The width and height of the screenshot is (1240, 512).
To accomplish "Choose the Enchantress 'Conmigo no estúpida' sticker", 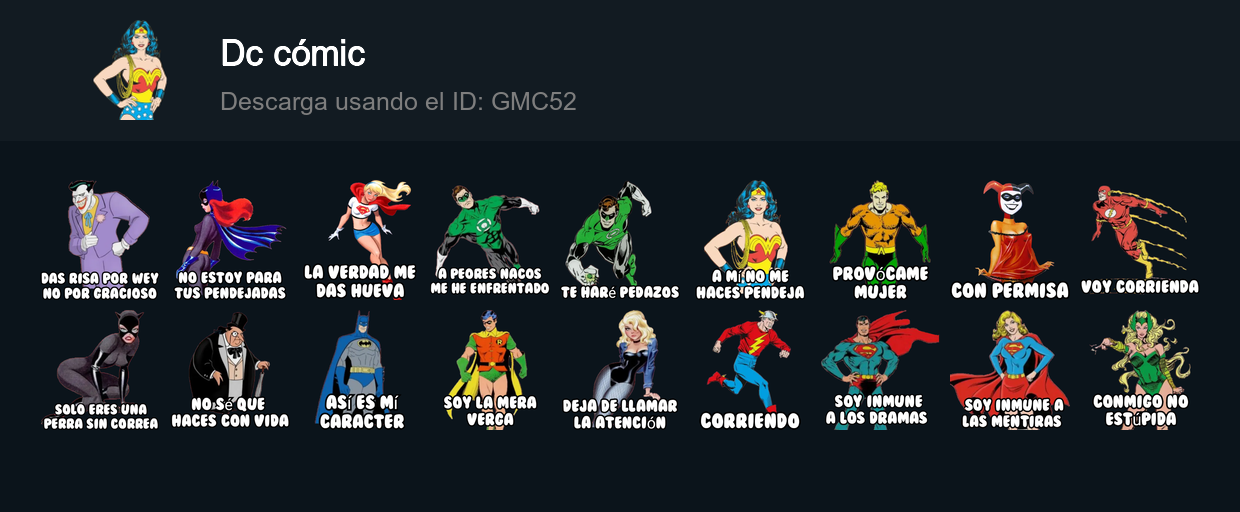I will click(1140, 371).
